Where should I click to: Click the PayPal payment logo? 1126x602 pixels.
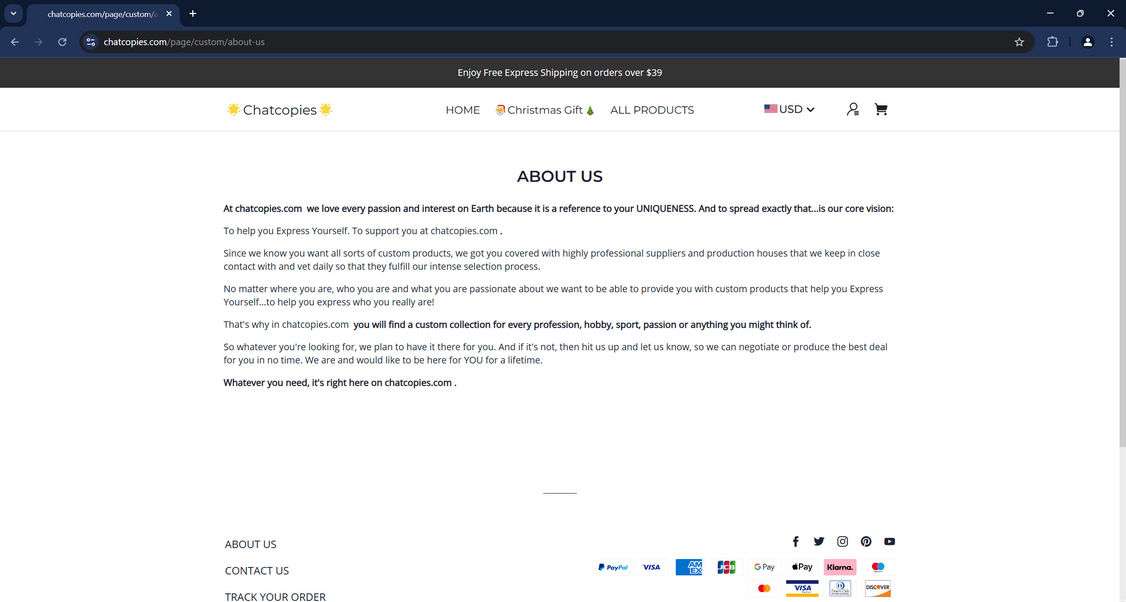(x=613, y=568)
